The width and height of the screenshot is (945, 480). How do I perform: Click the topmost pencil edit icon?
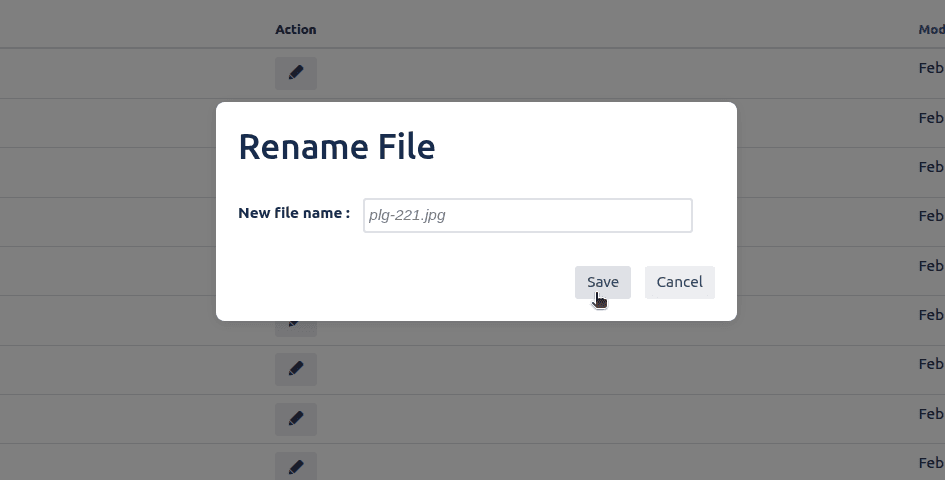point(295,73)
